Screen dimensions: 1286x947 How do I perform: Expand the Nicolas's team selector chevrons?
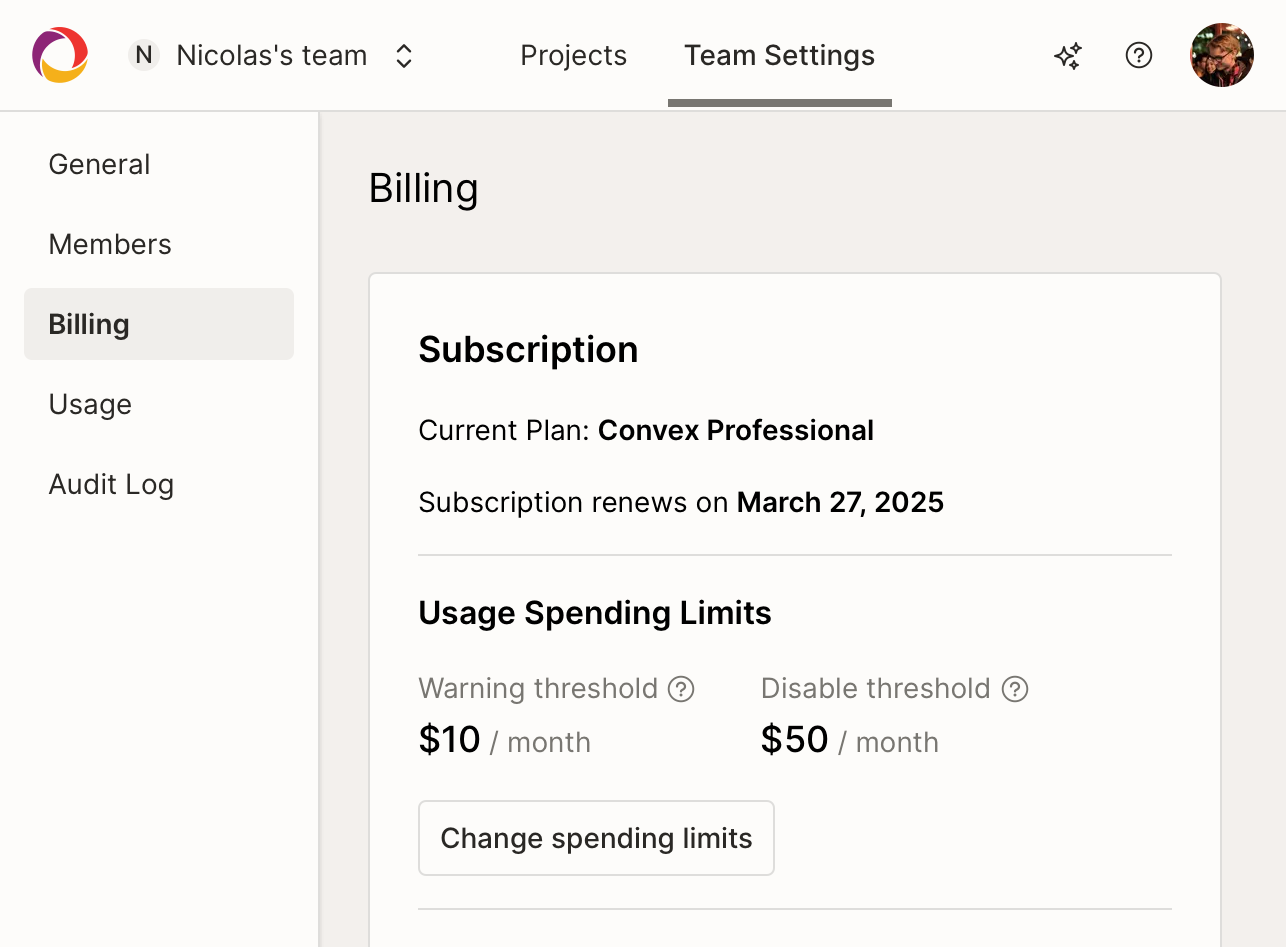click(404, 56)
